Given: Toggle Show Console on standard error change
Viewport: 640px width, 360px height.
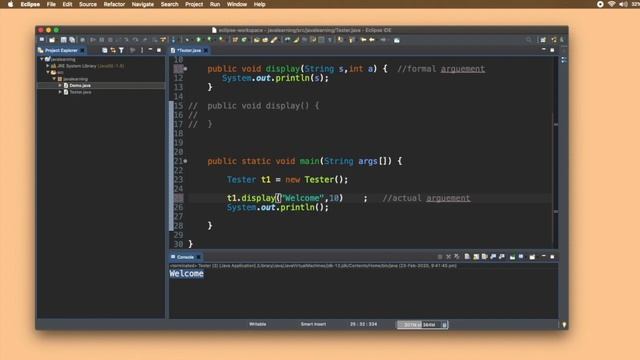Looking at the screenshot, I should coord(502,257).
